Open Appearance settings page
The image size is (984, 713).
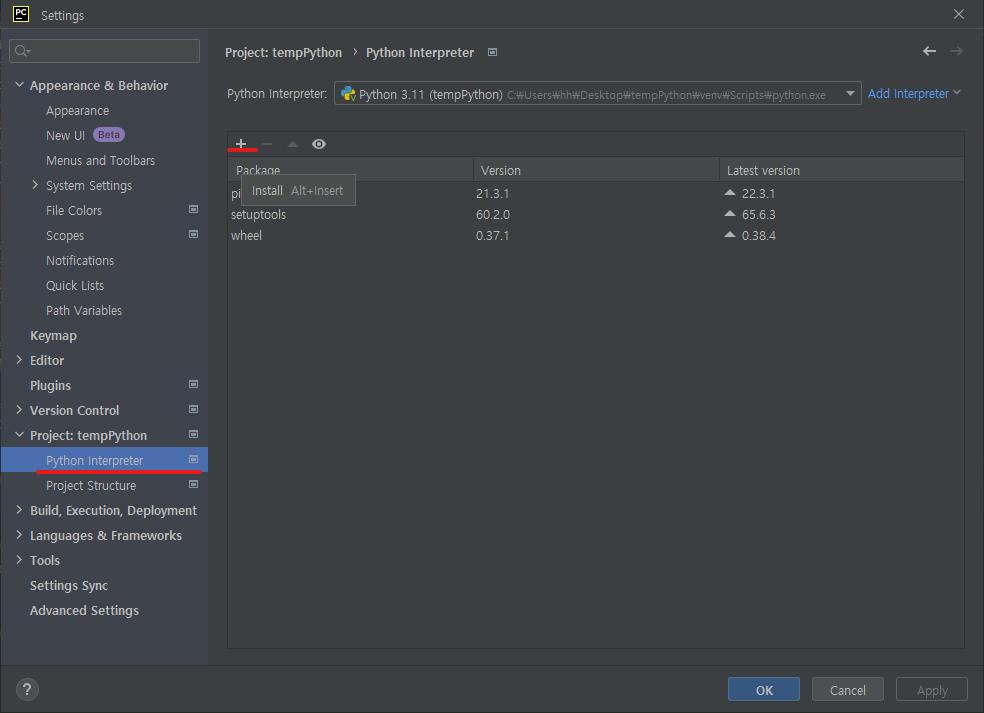pyautogui.click(x=77, y=110)
